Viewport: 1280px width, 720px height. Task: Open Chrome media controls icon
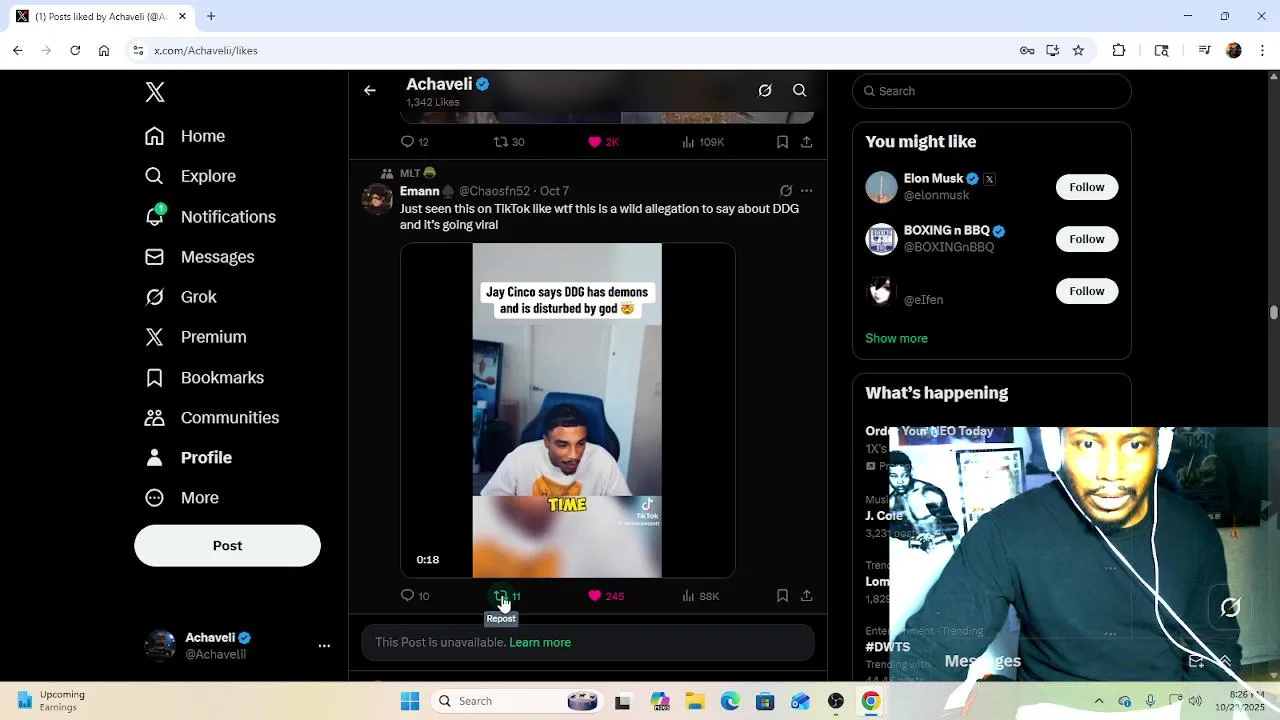coord(1204,50)
